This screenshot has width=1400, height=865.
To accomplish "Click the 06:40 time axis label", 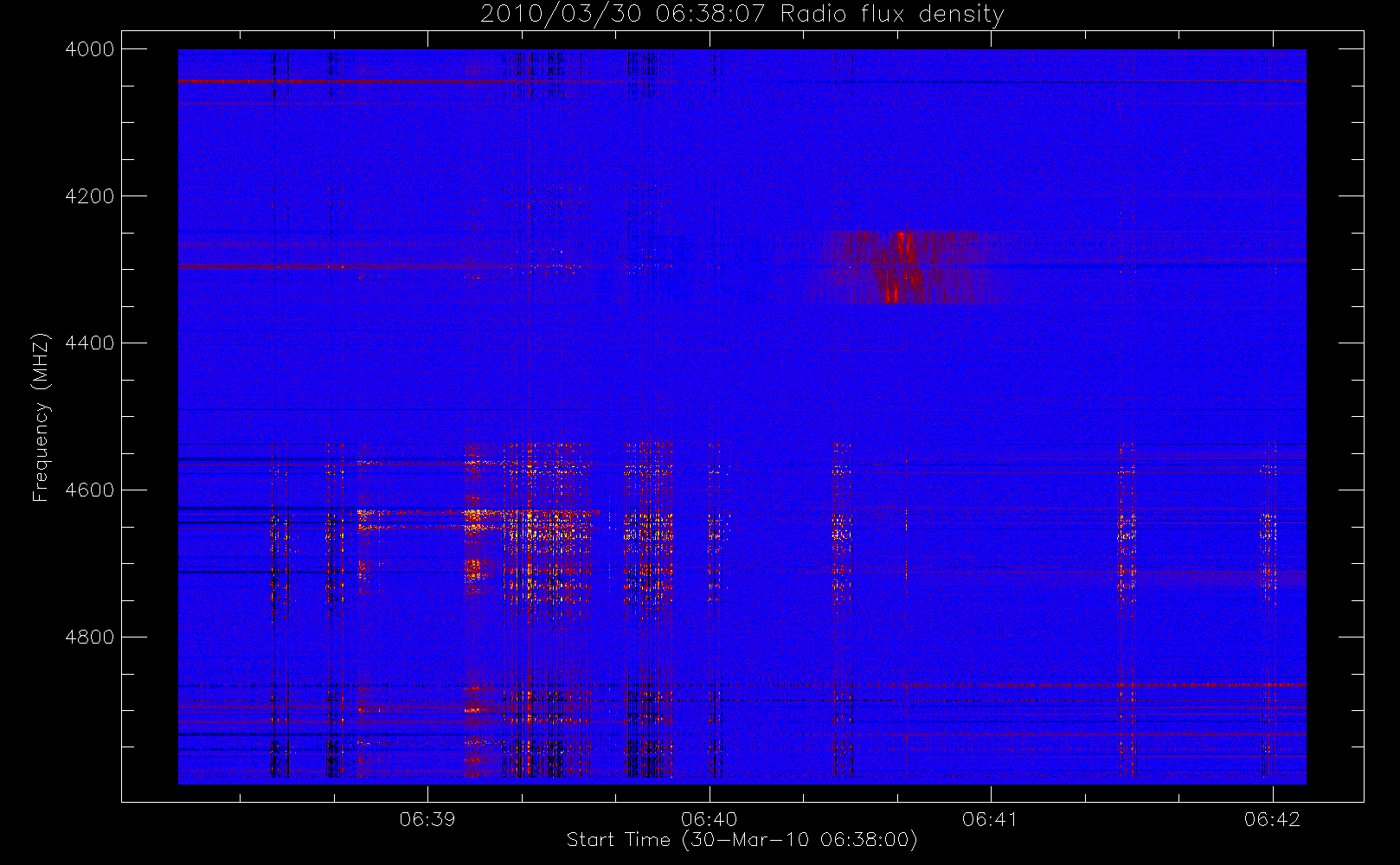I will (710, 819).
